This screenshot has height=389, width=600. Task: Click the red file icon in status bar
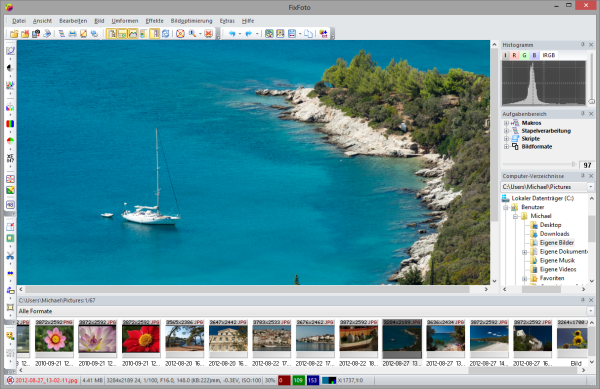tap(10, 380)
